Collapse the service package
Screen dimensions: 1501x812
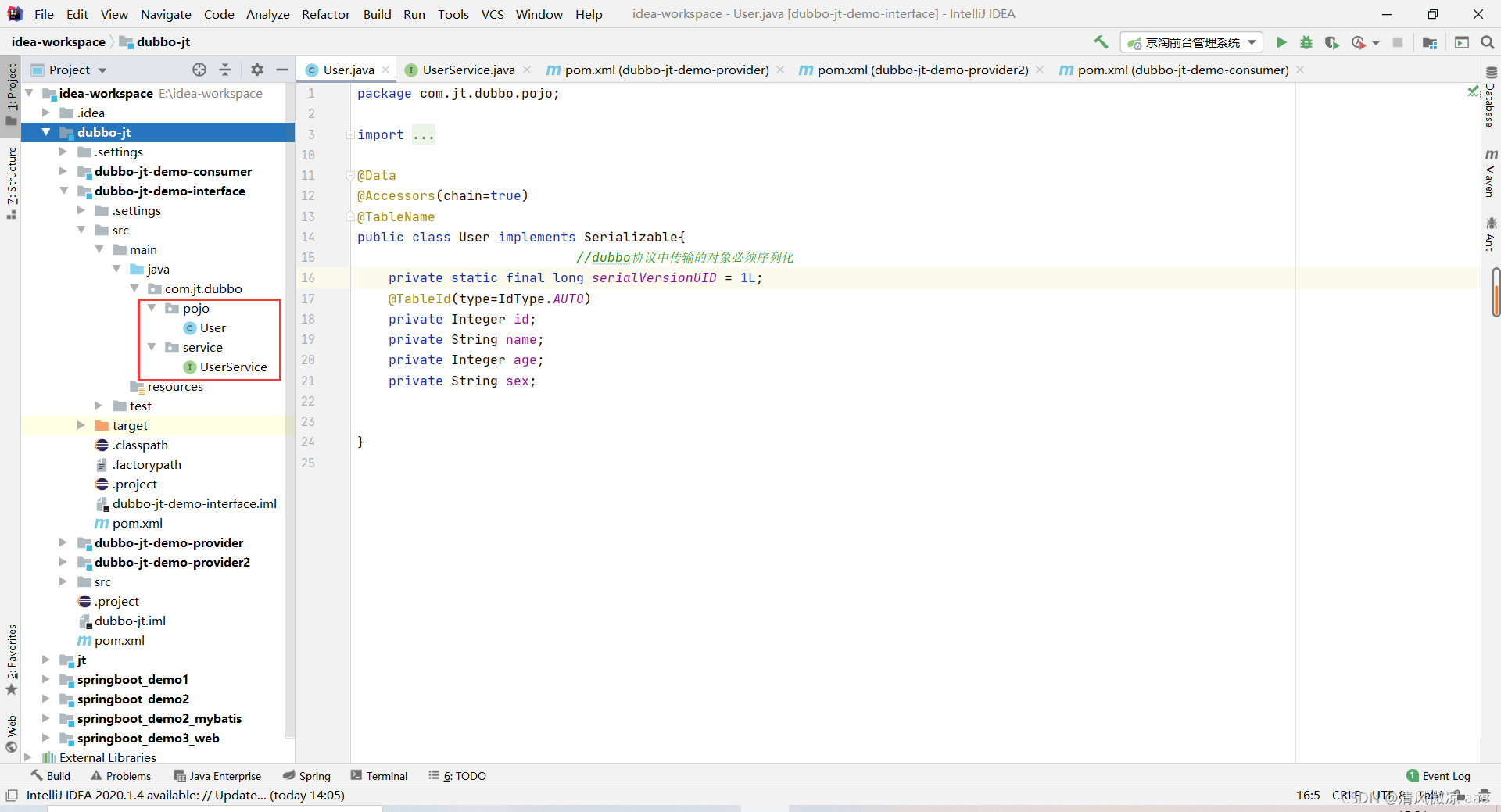[x=152, y=347]
